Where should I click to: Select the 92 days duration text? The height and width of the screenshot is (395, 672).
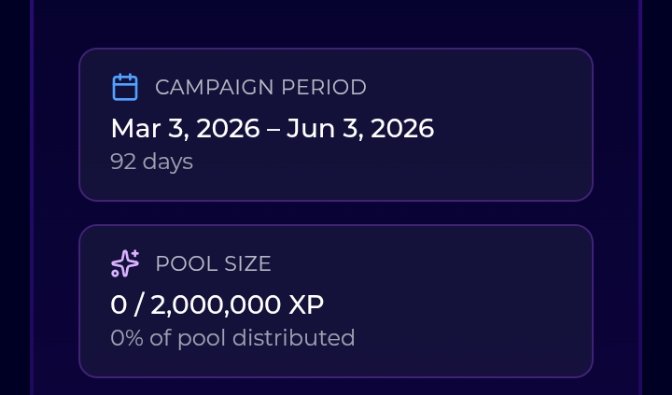[152, 162]
